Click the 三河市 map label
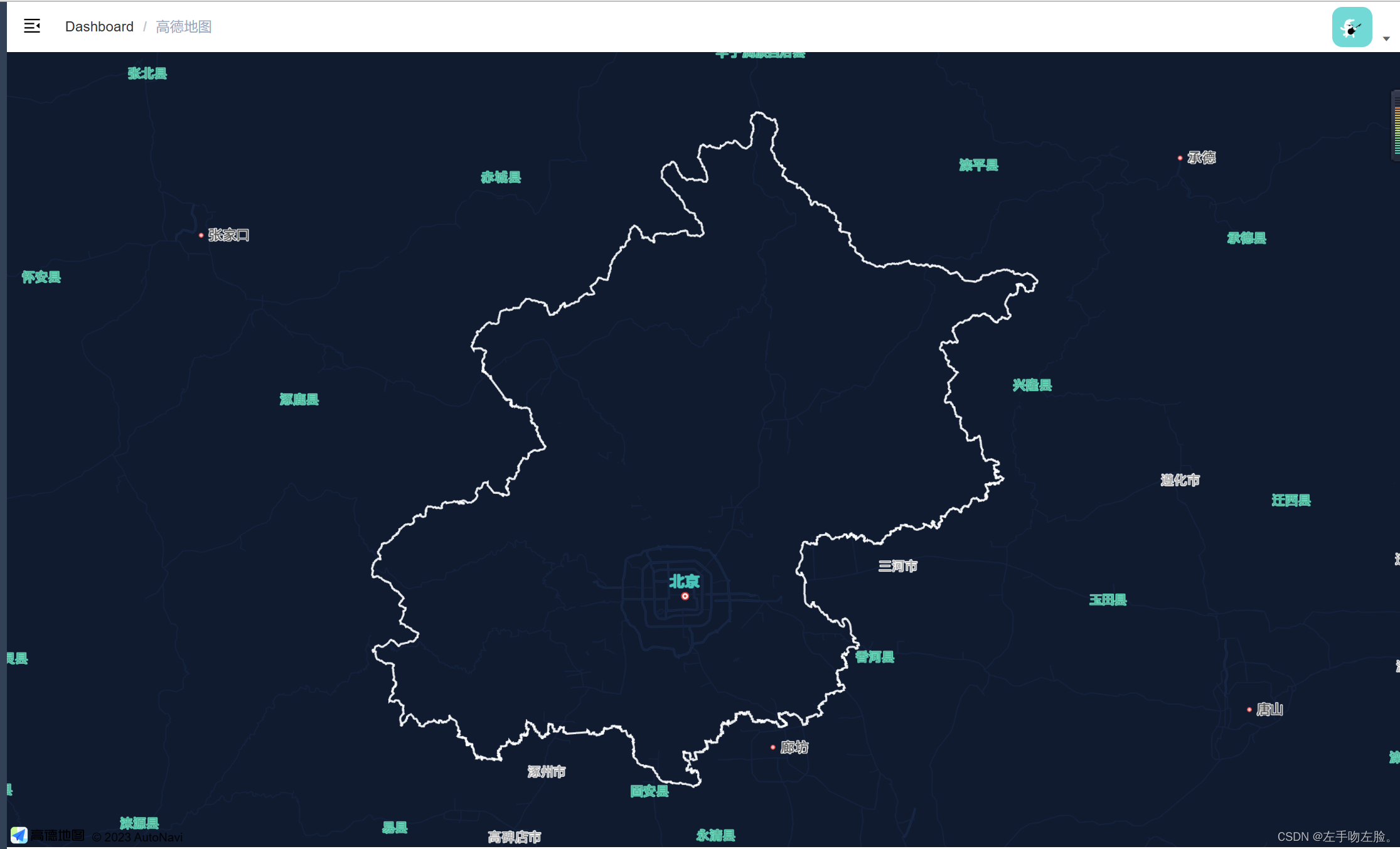1400x849 pixels. click(898, 566)
